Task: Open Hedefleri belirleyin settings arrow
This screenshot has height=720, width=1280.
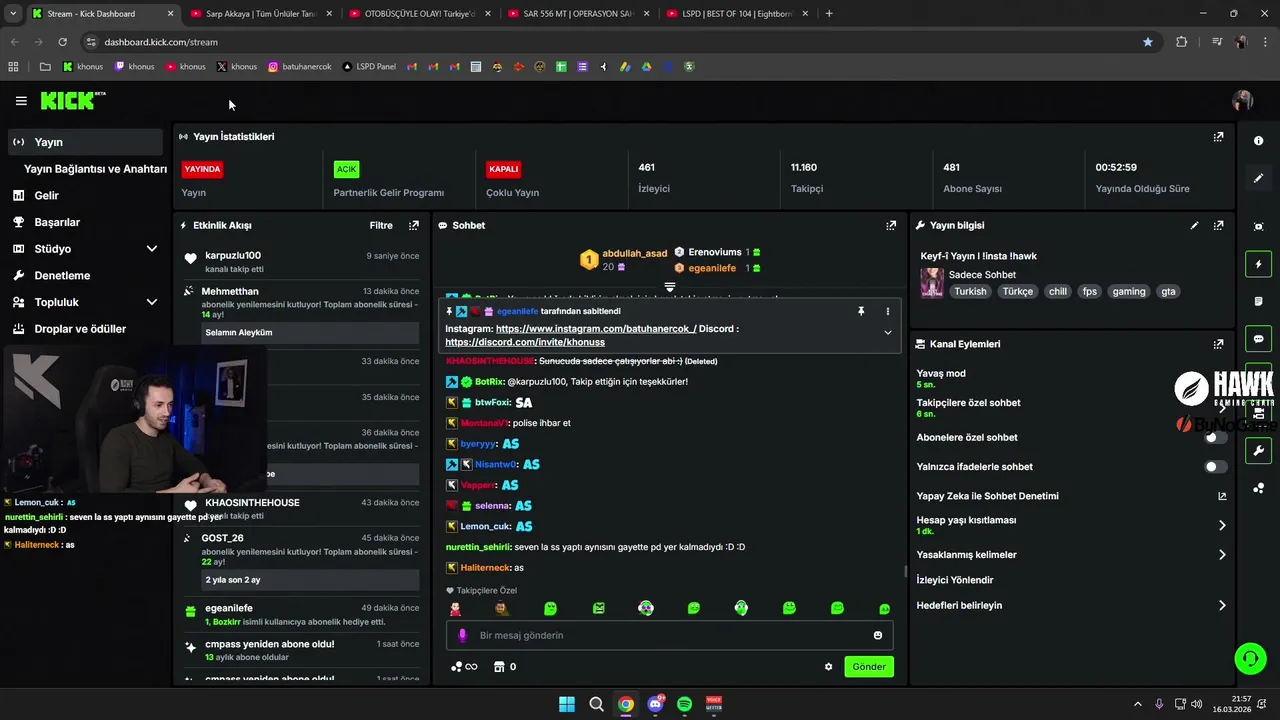Action: point(1222,605)
